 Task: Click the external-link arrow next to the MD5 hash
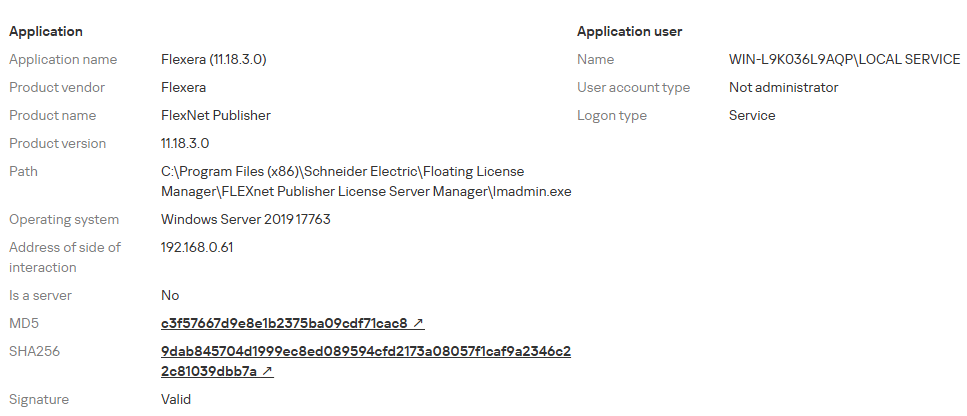pos(418,324)
